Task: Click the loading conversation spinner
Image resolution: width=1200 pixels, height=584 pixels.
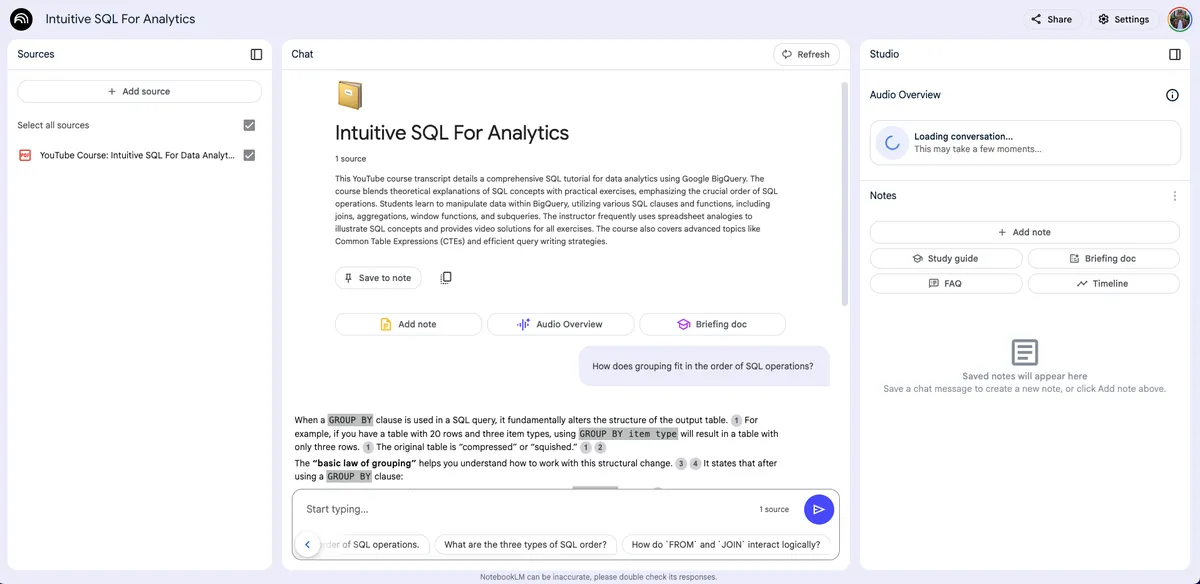Action: [892, 143]
